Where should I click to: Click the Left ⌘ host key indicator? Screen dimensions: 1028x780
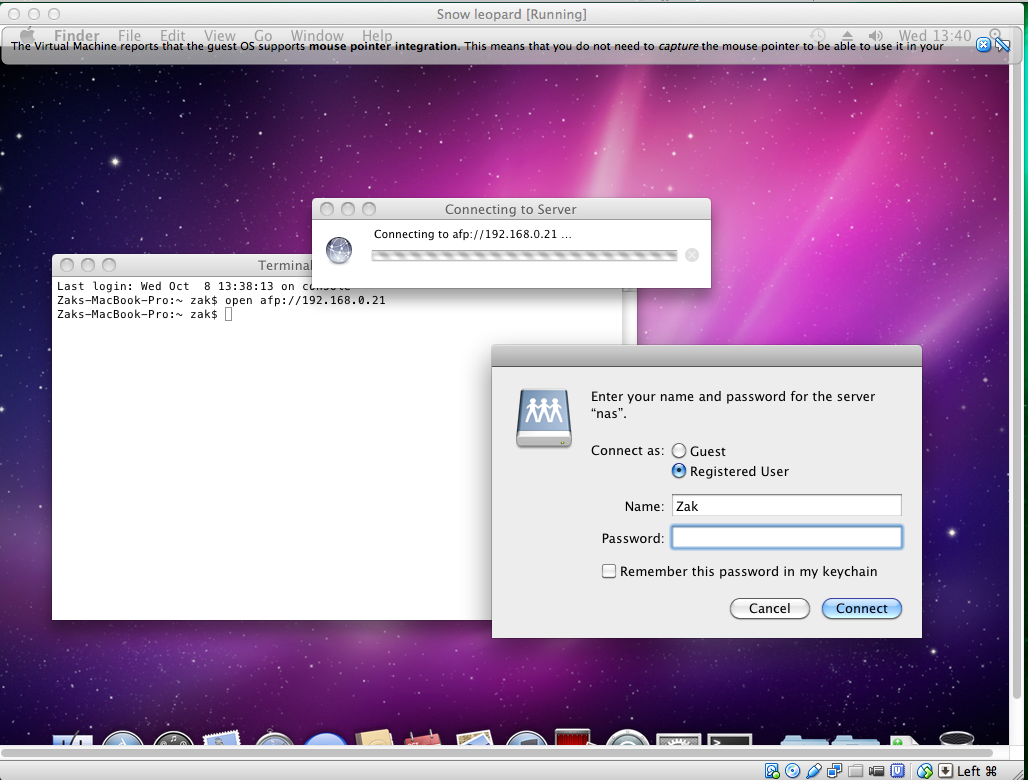click(x=977, y=771)
